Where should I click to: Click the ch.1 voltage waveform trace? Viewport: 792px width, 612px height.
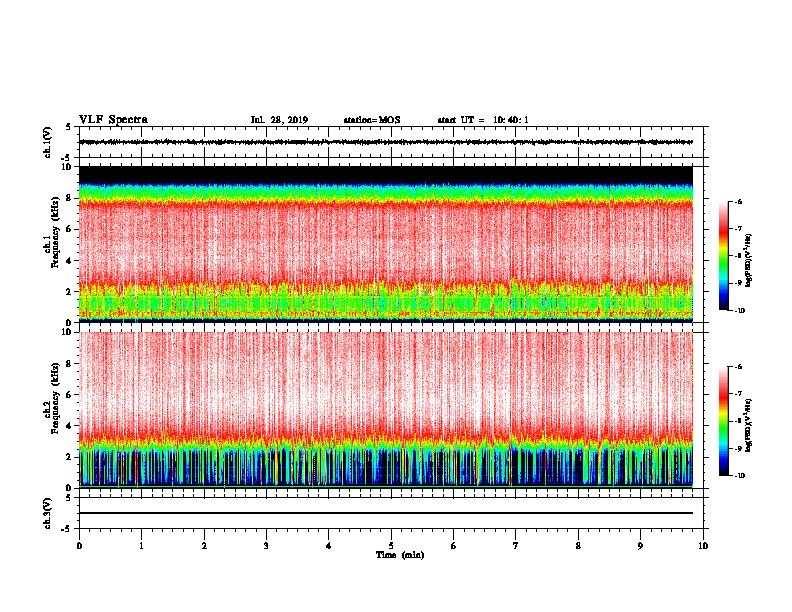point(386,142)
